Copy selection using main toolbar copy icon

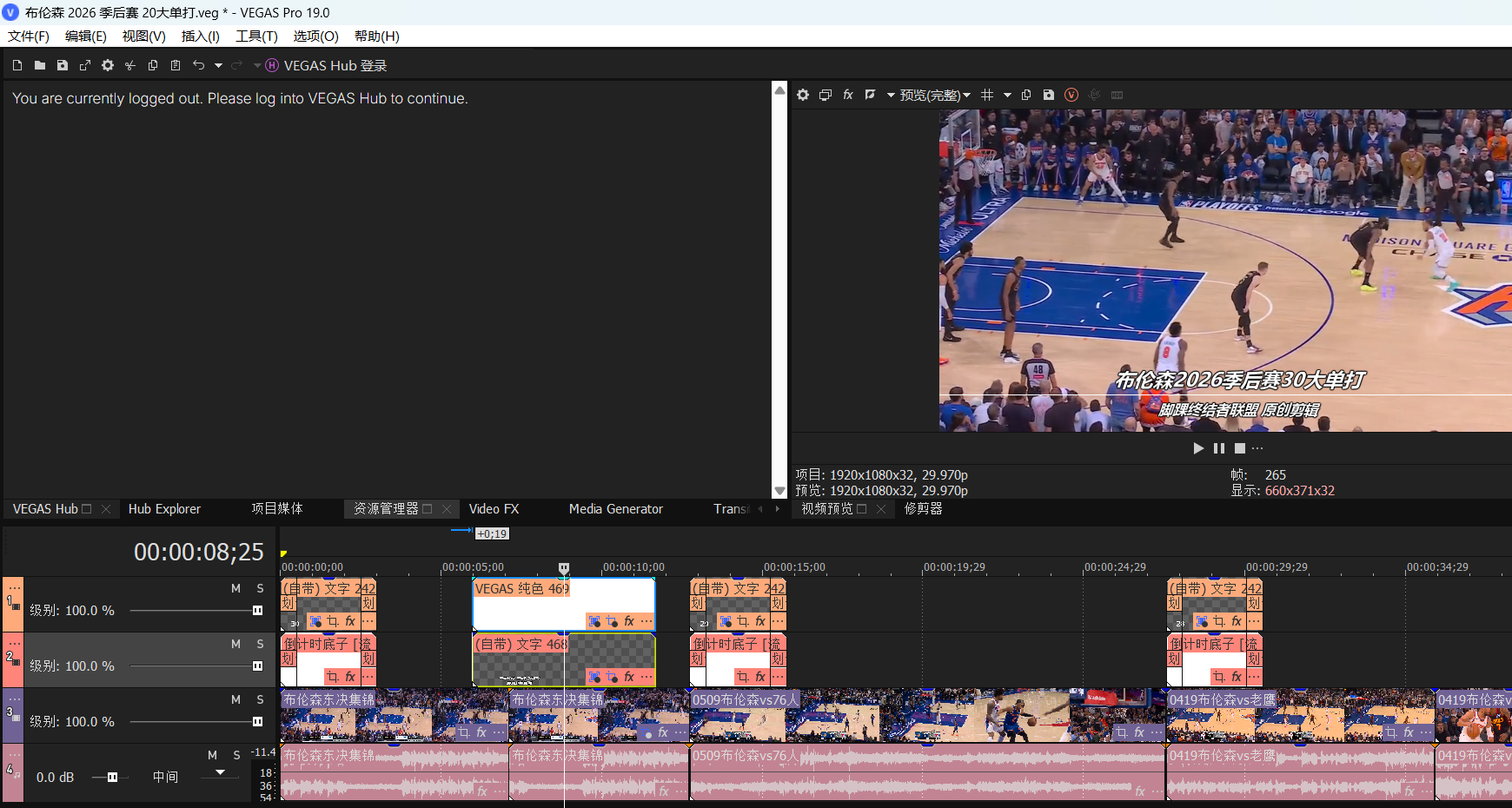click(x=153, y=65)
